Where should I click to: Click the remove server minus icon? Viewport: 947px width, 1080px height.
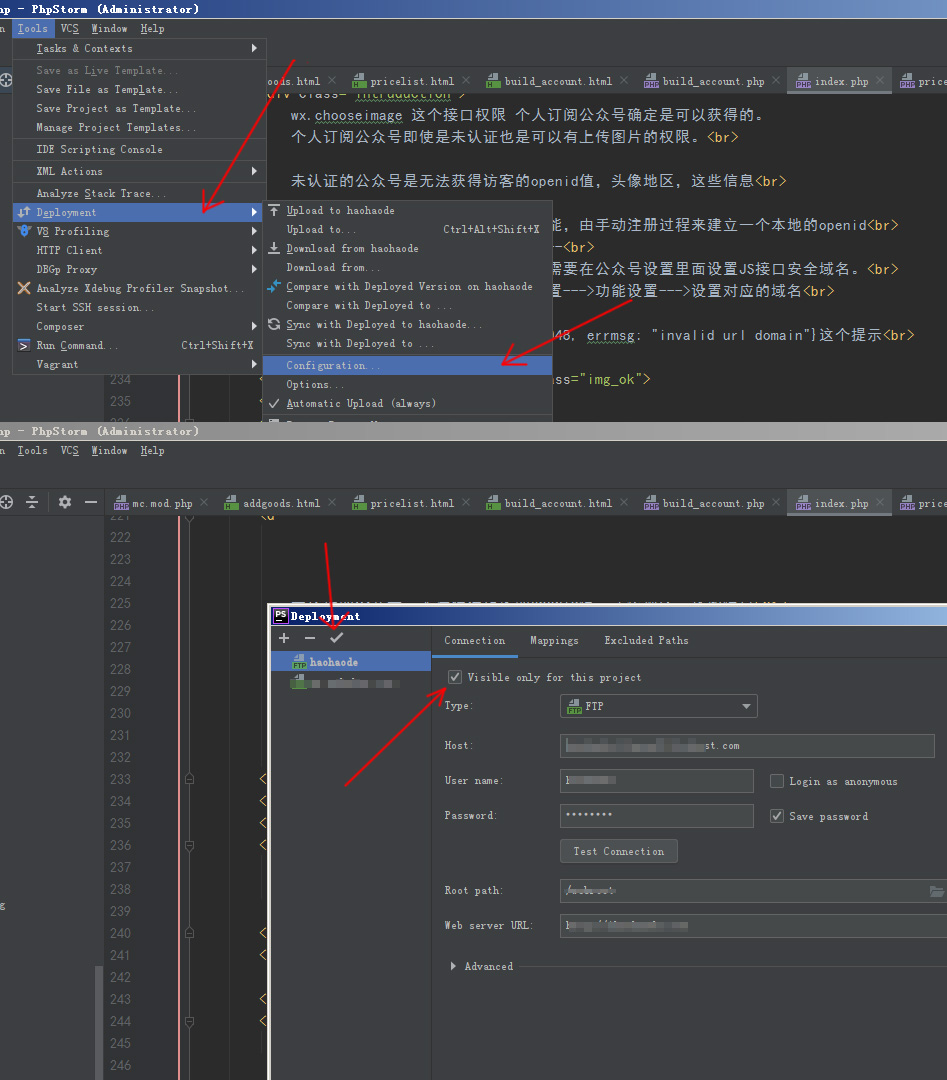[x=310, y=638]
